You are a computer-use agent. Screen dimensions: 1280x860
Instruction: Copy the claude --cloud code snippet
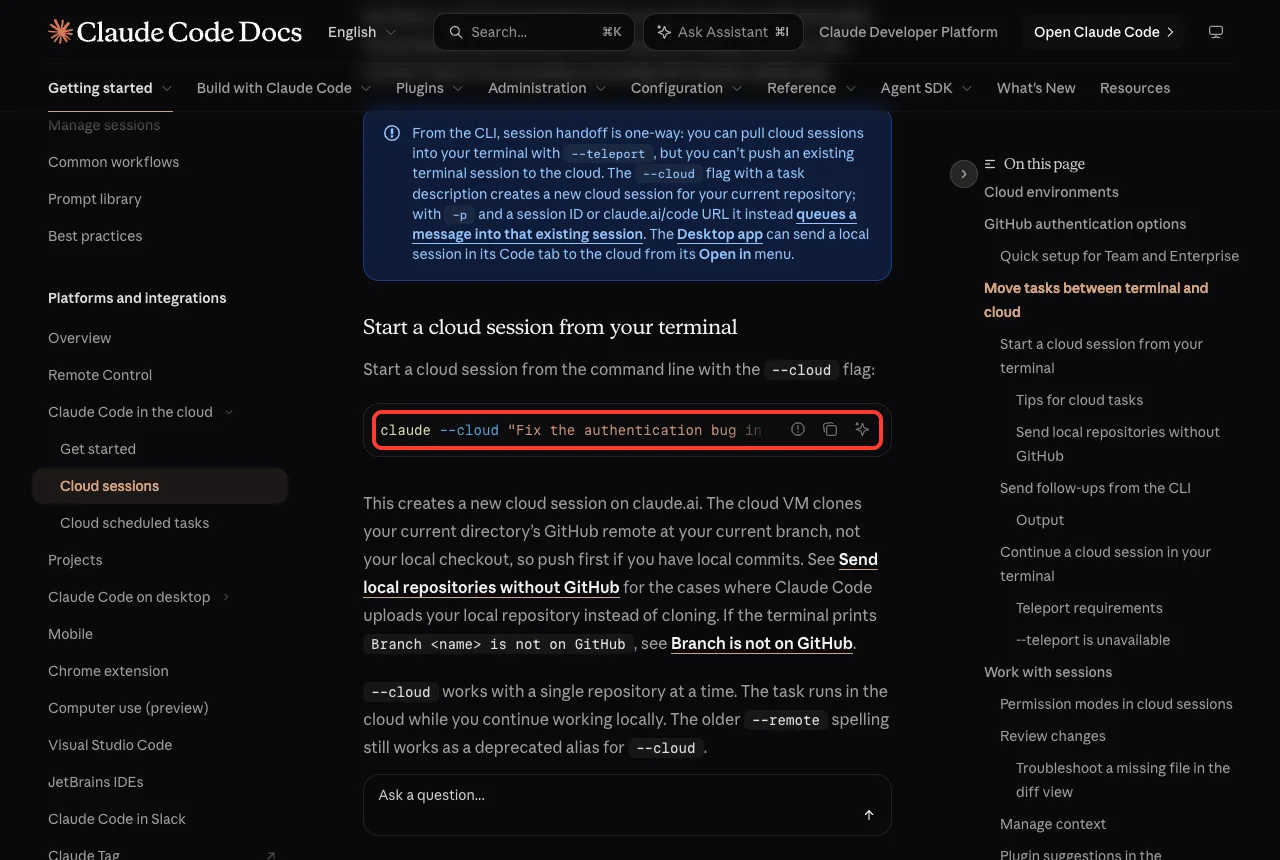tap(830, 430)
